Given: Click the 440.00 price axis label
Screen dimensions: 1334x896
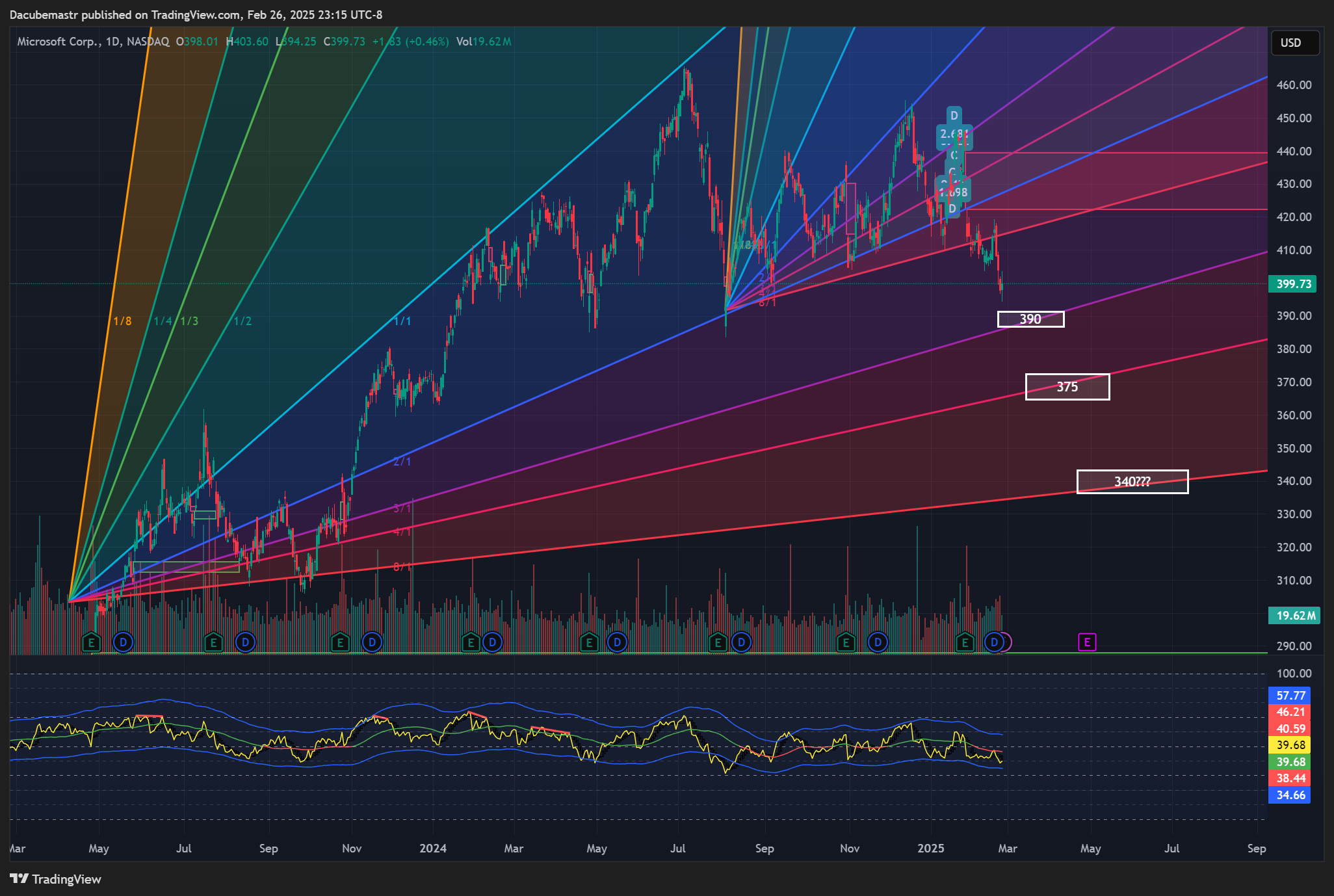Looking at the screenshot, I should click(x=1294, y=152).
